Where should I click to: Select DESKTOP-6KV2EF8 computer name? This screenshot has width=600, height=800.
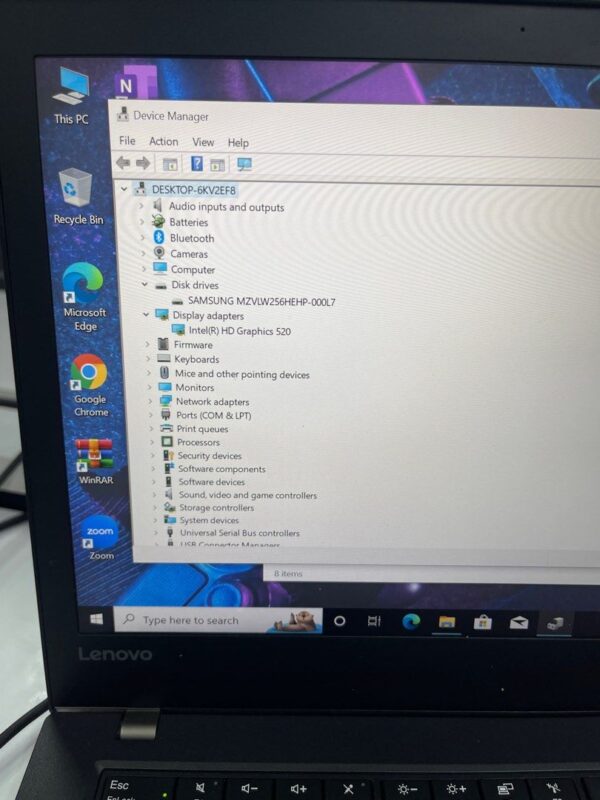tap(193, 190)
